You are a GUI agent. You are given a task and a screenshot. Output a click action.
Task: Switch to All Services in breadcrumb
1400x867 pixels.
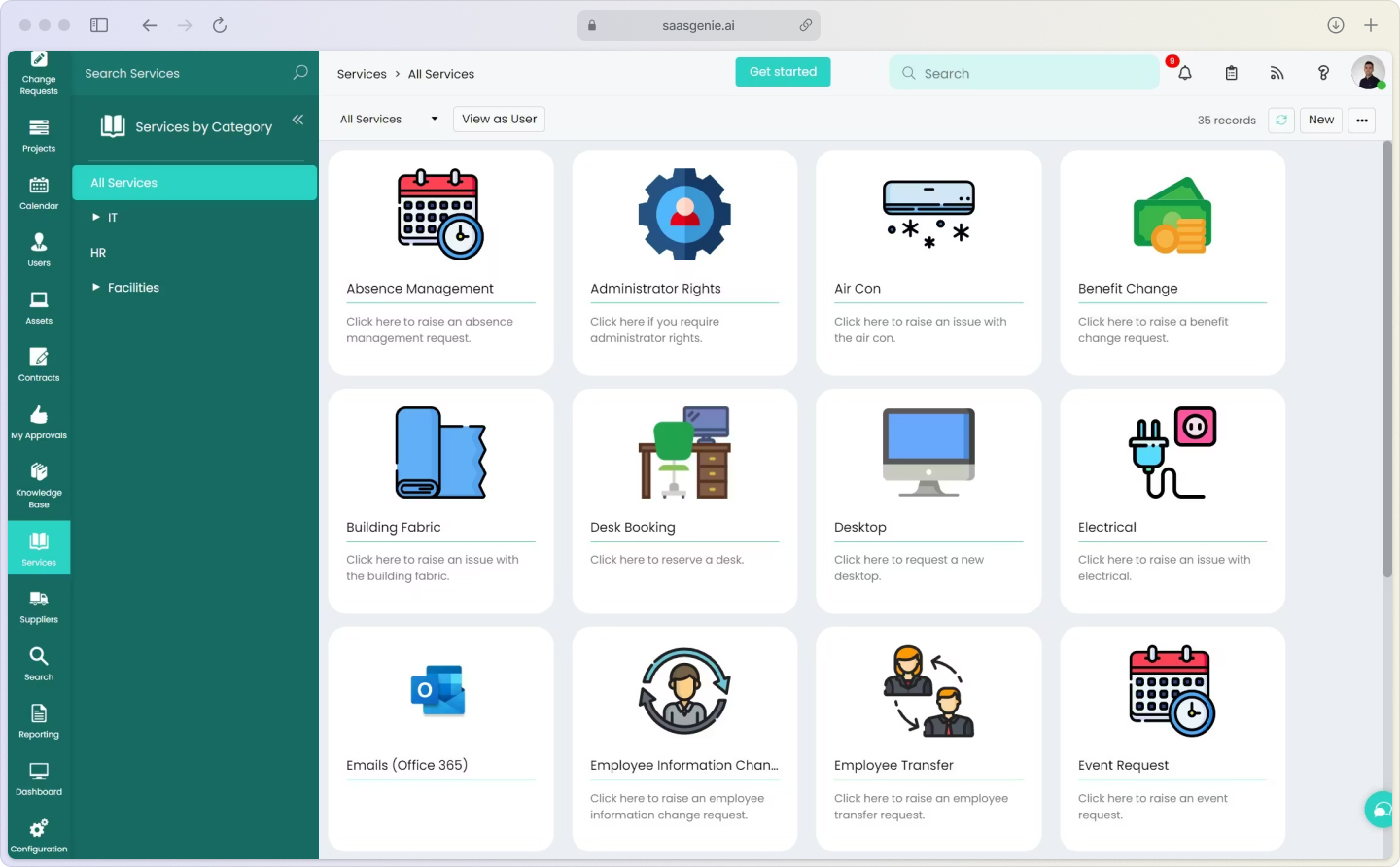click(x=441, y=73)
